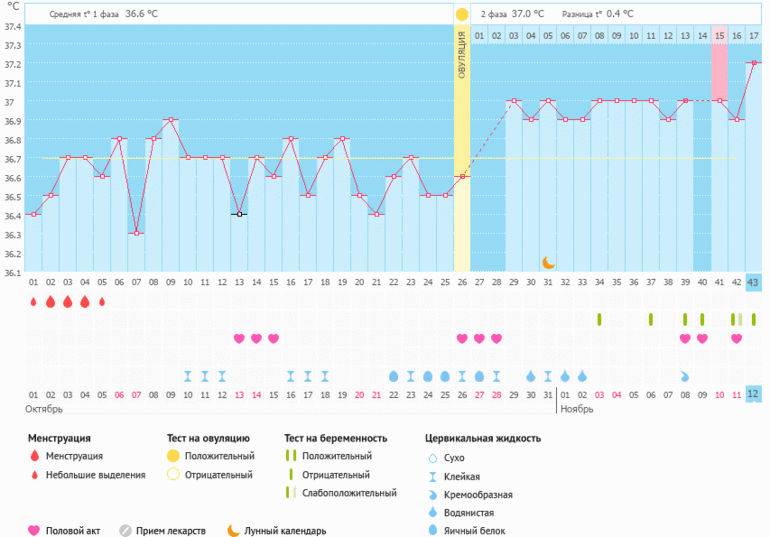Click the orange crescent moon on cycle day 31

pyautogui.click(x=548, y=262)
